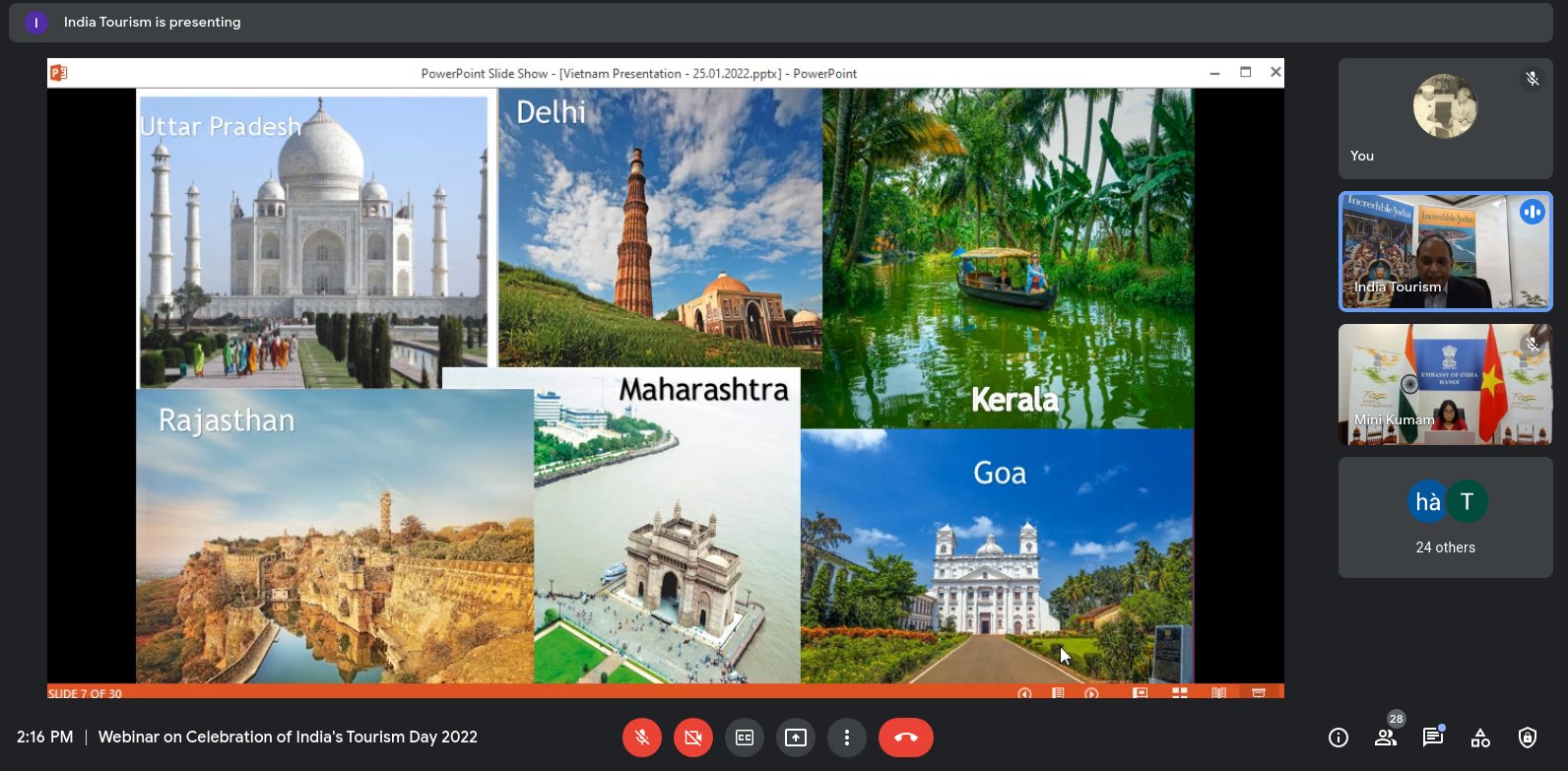Screen dimensions: 1568x771
Task: Toggle closed captions
Action: tap(744, 738)
